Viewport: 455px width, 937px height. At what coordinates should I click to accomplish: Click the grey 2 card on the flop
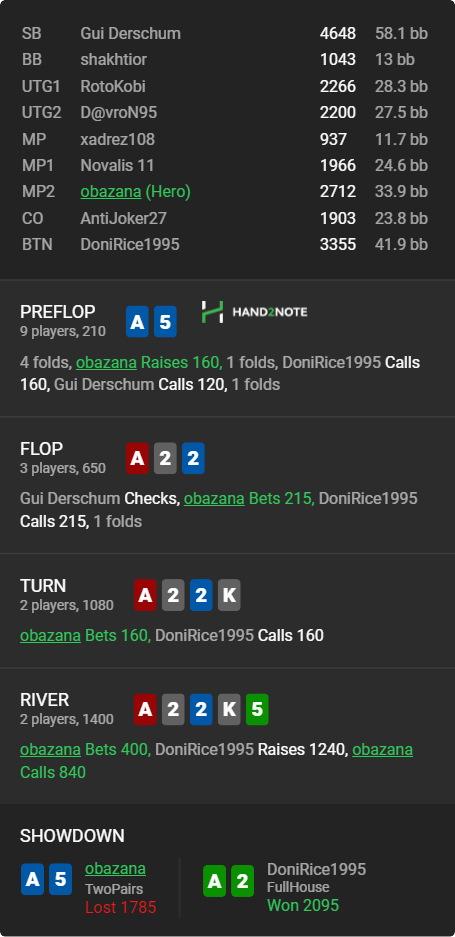(165, 458)
